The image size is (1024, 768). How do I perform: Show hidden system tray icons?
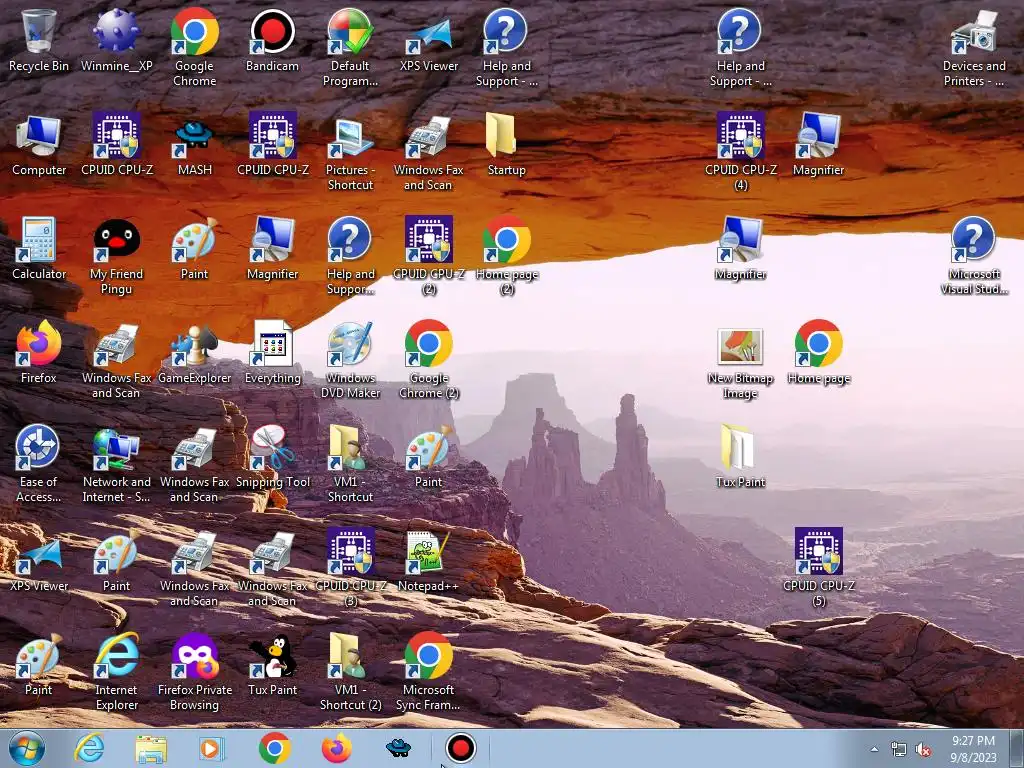(874, 749)
